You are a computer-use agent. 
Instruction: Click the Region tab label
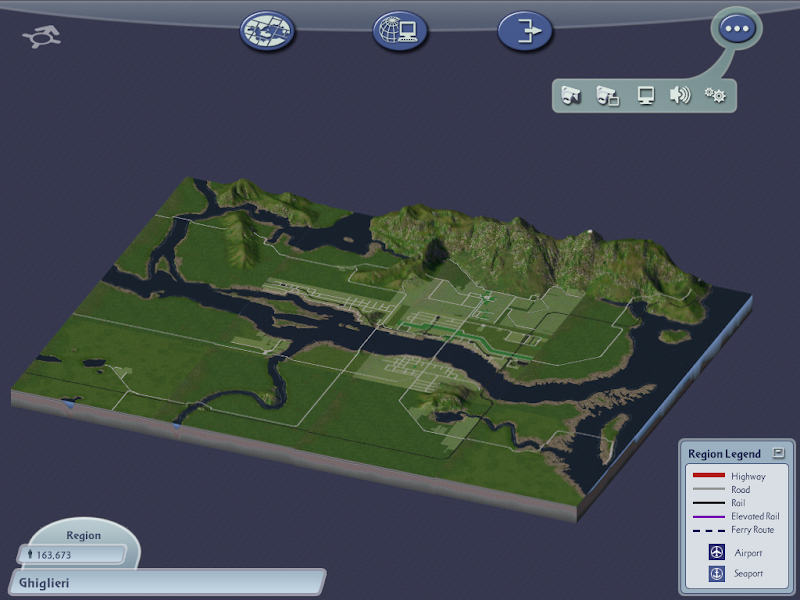click(x=83, y=535)
